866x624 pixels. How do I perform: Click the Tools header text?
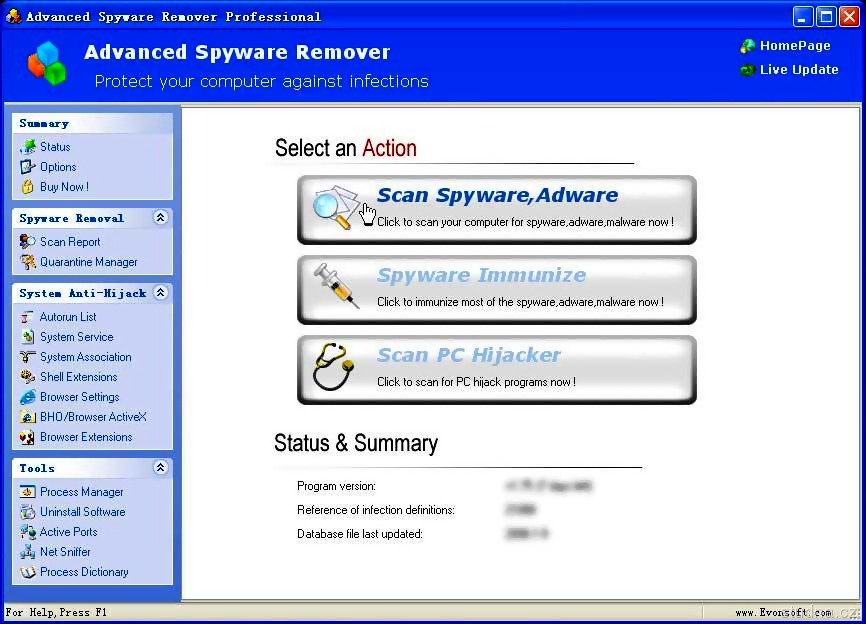(37, 468)
